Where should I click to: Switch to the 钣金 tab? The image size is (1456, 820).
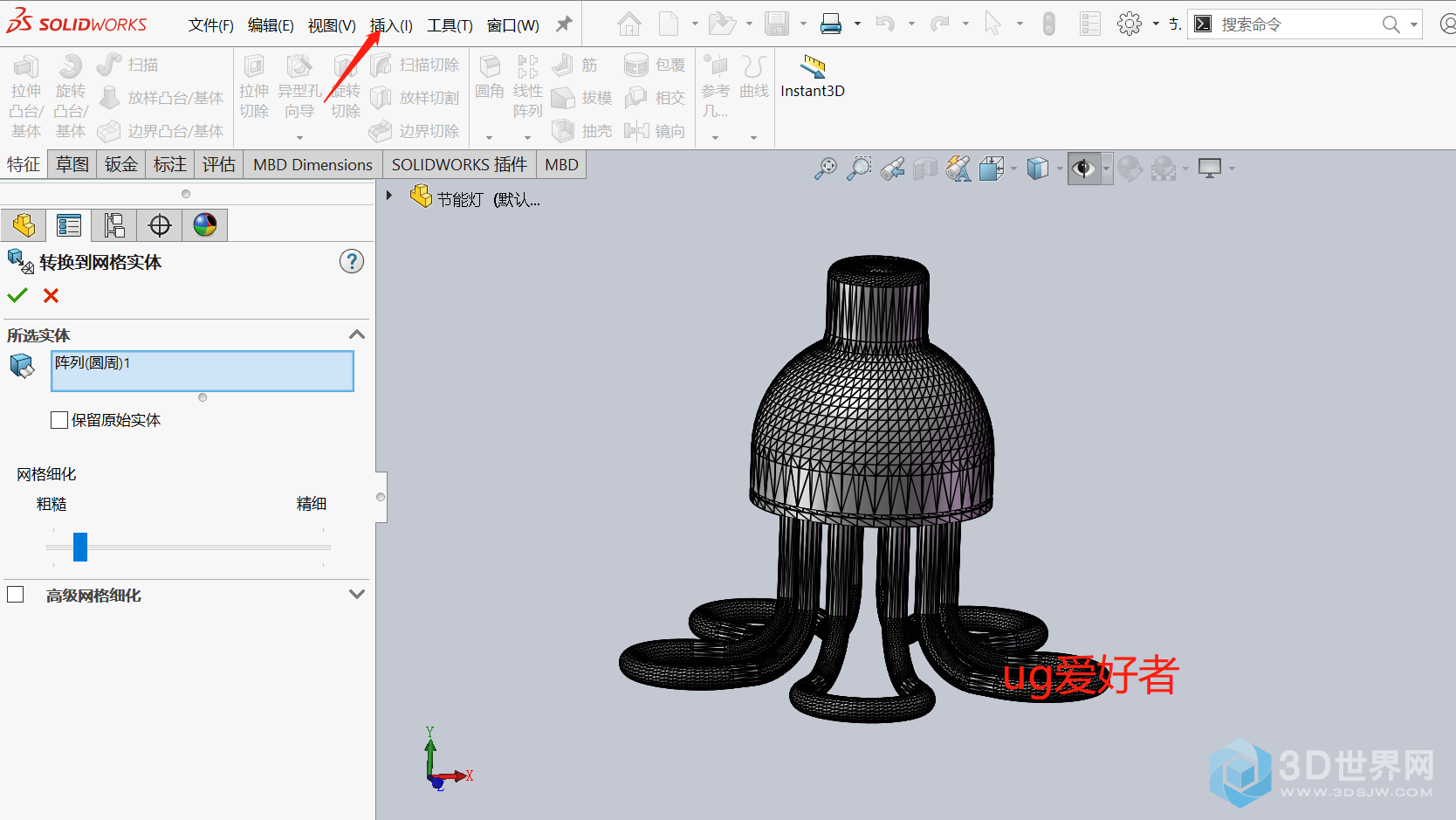point(121,164)
